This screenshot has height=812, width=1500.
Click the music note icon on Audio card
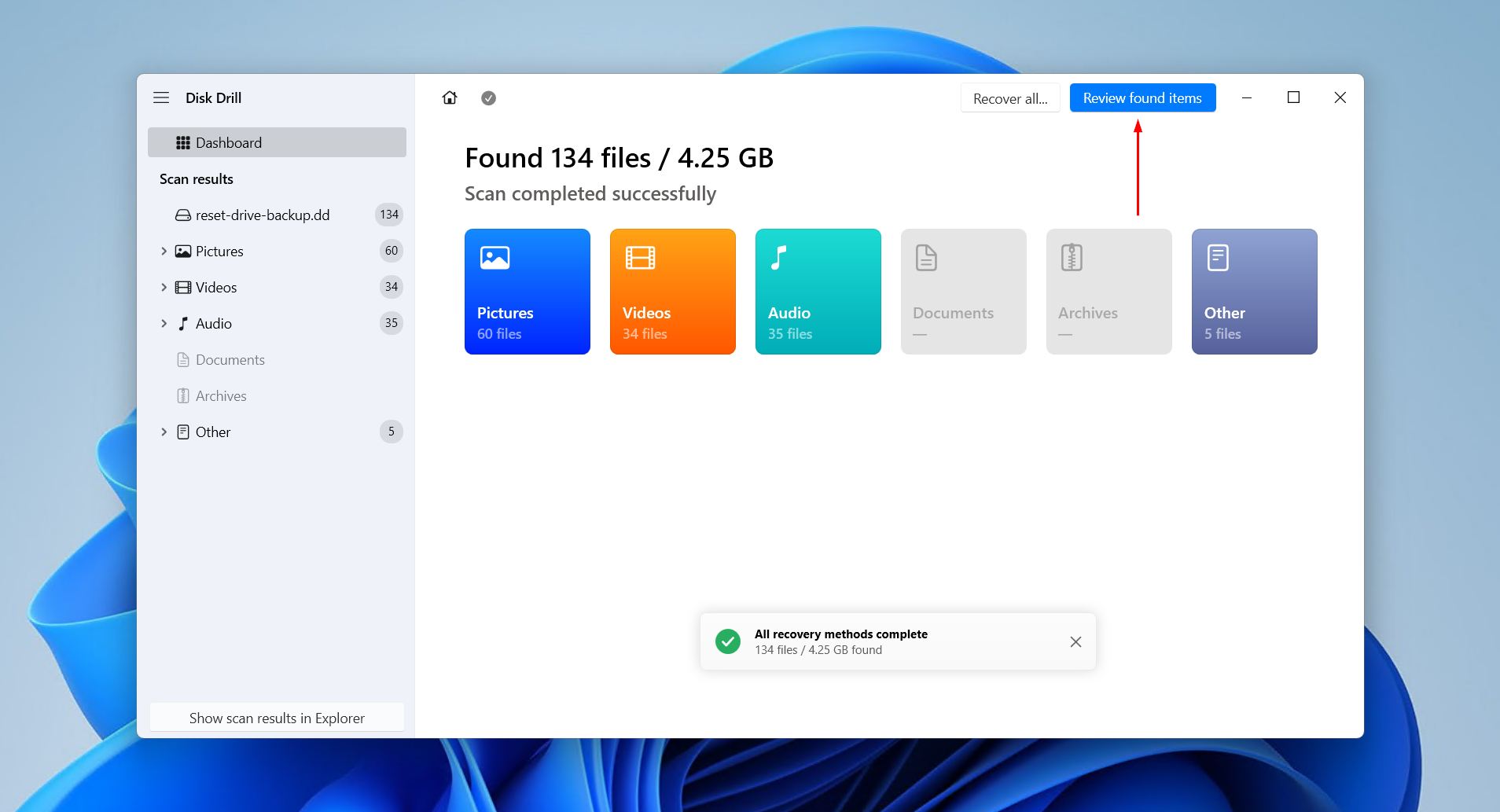click(778, 258)
